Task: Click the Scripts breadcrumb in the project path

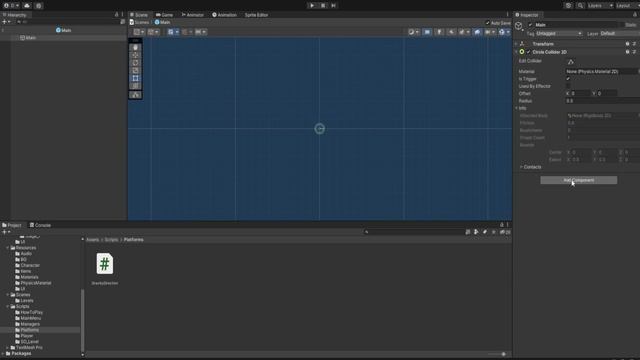Action: [x=111, y=240]
